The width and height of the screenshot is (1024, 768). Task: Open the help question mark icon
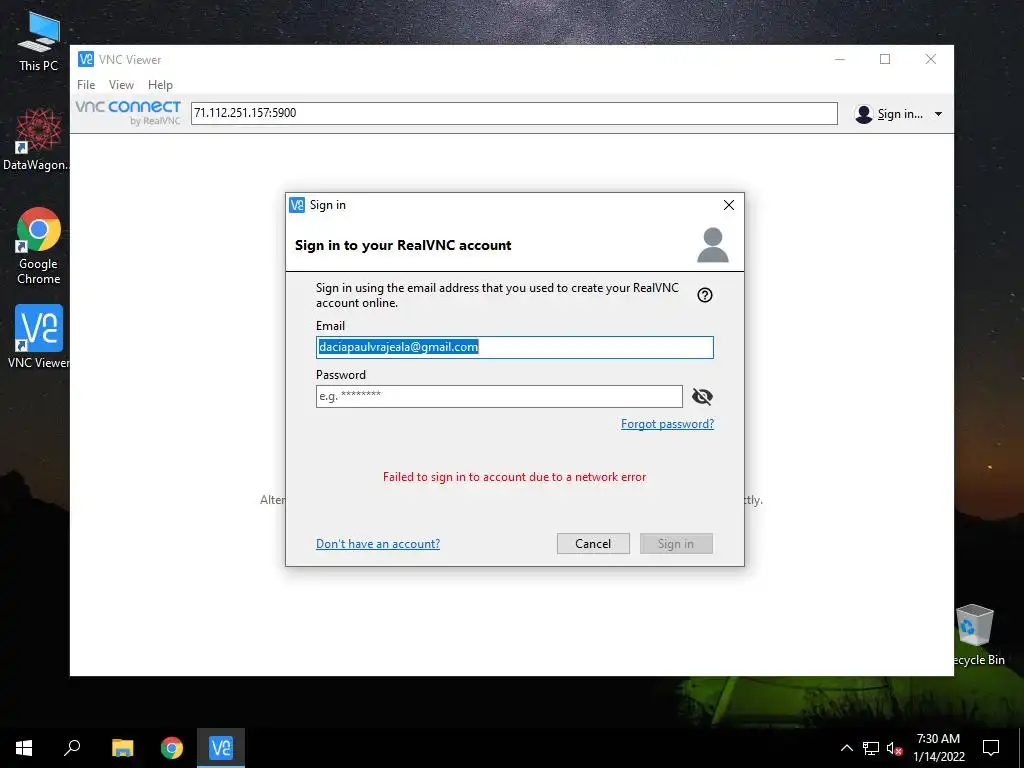pos(705,295)
